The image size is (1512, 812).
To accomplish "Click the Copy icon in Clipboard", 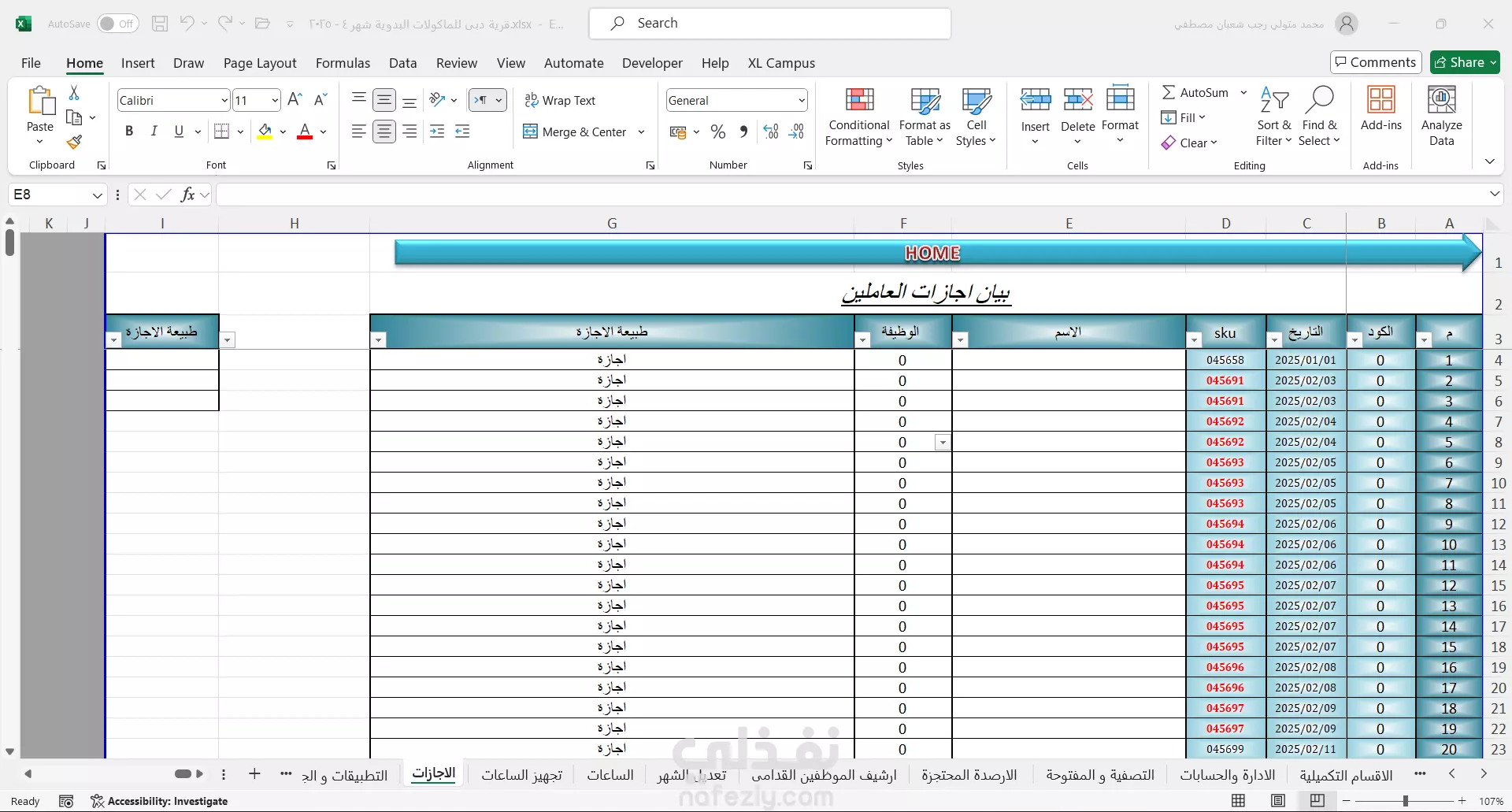I will tap(74, 117).
